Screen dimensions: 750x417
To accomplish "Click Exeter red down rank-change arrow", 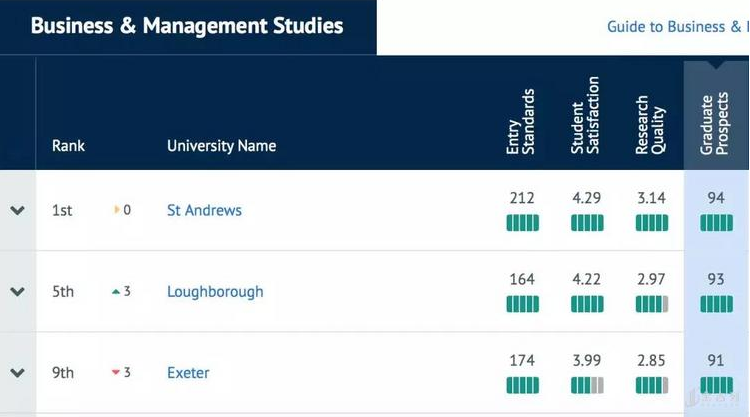I will pos(116,373).
